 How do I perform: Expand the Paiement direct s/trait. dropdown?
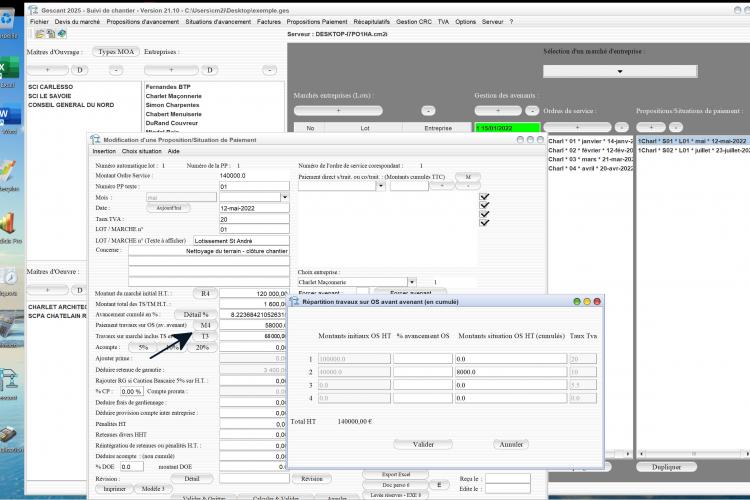[x=381, y=186]
